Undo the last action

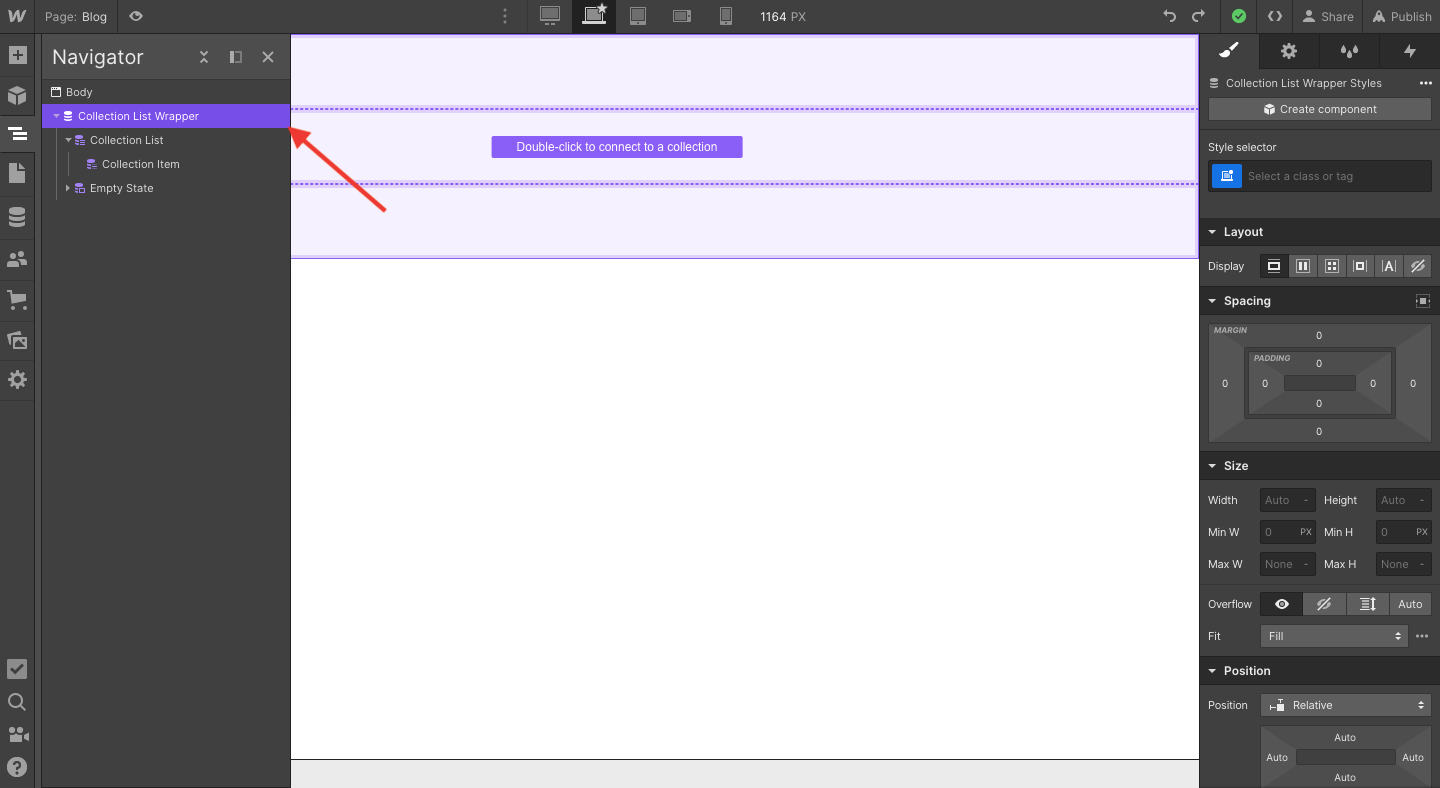(x=1170, y=16)
